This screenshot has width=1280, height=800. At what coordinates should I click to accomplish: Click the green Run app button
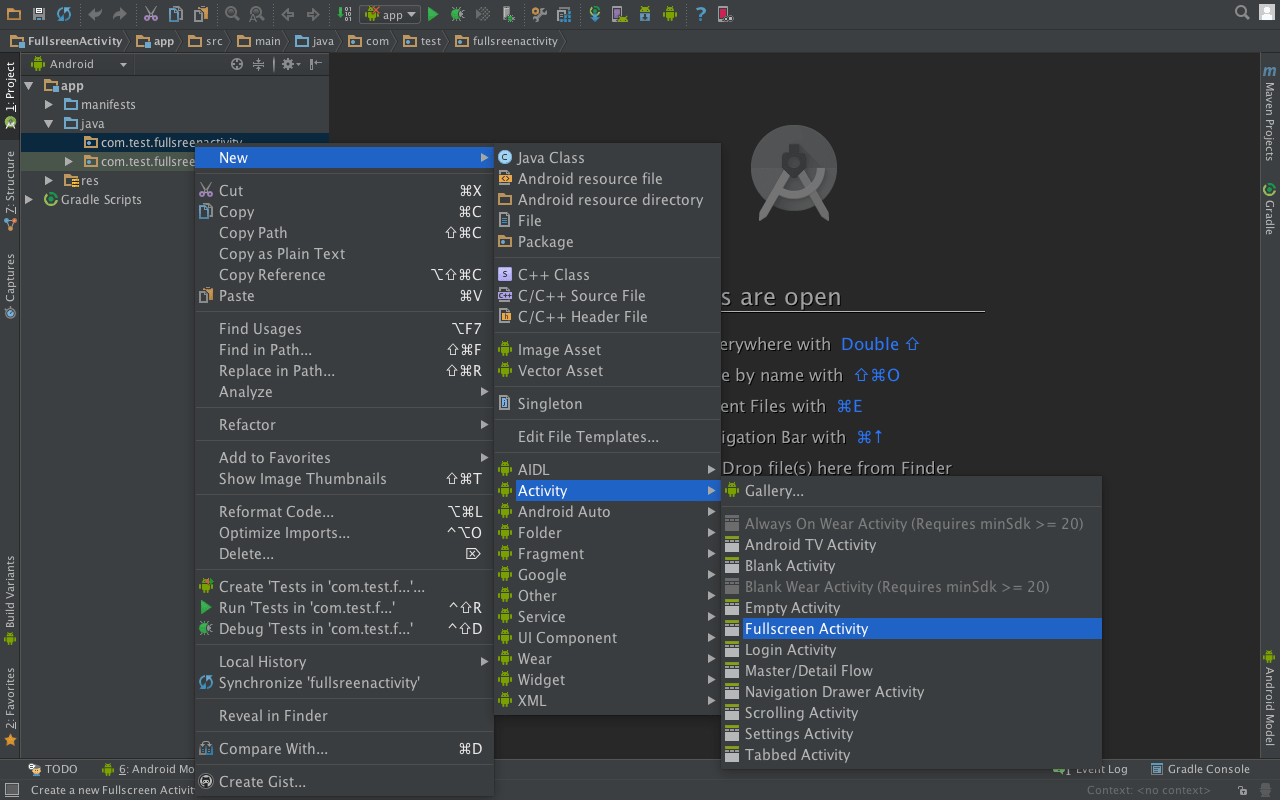point(433,14)
